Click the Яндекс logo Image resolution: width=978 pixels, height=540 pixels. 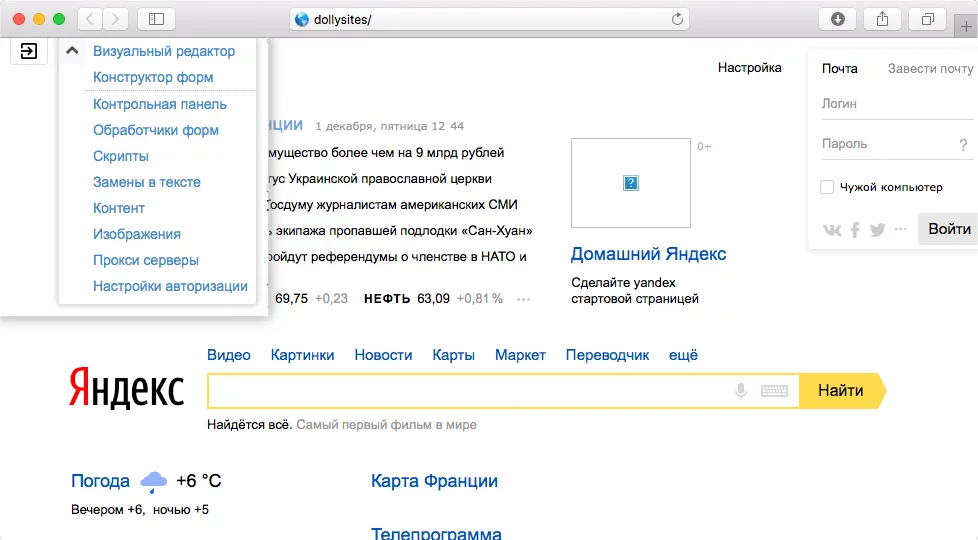pyautogui.click(x=127, y=388)
